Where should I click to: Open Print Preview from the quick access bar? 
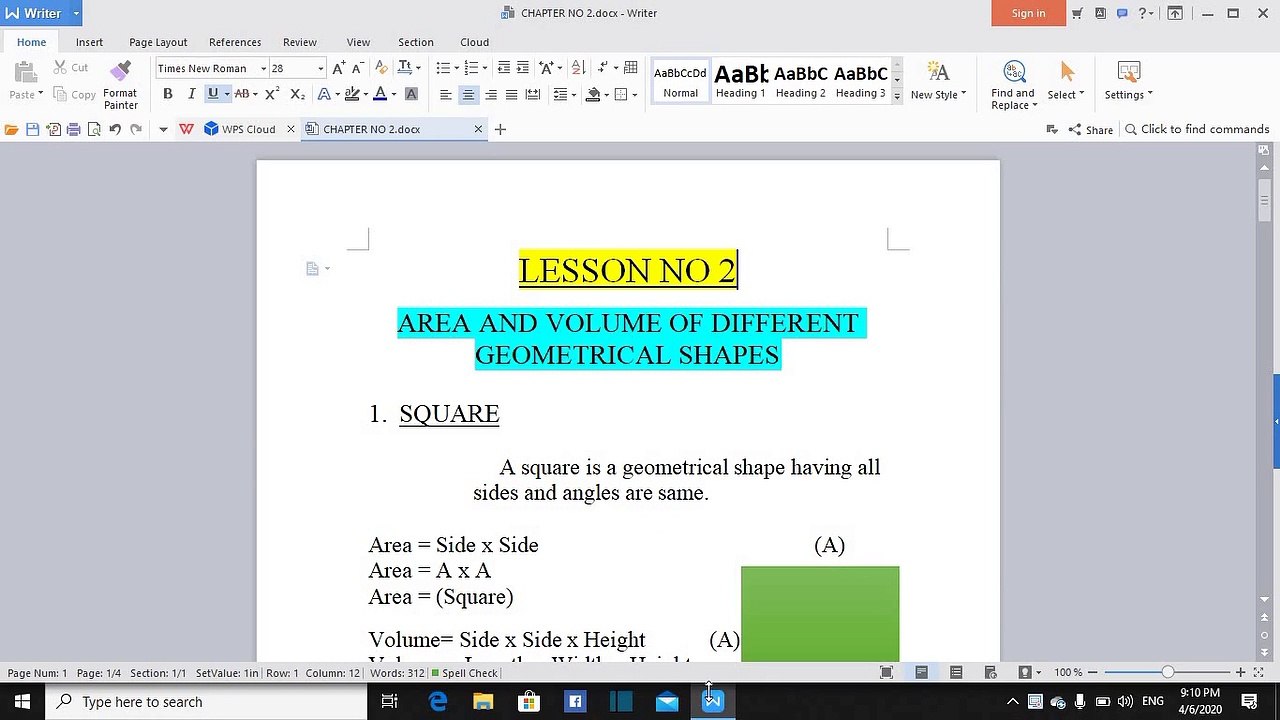point(94,129)
